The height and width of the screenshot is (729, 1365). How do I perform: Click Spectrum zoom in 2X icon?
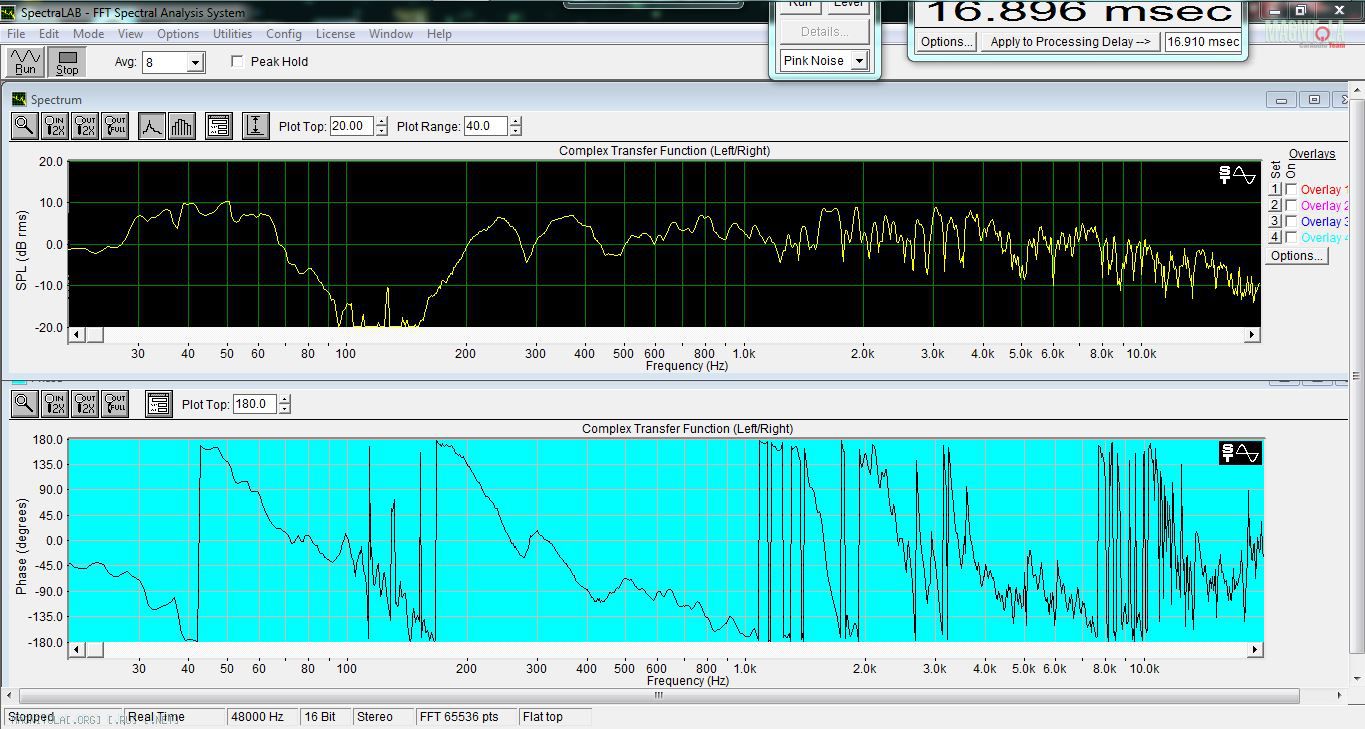[x=55, y=126]
